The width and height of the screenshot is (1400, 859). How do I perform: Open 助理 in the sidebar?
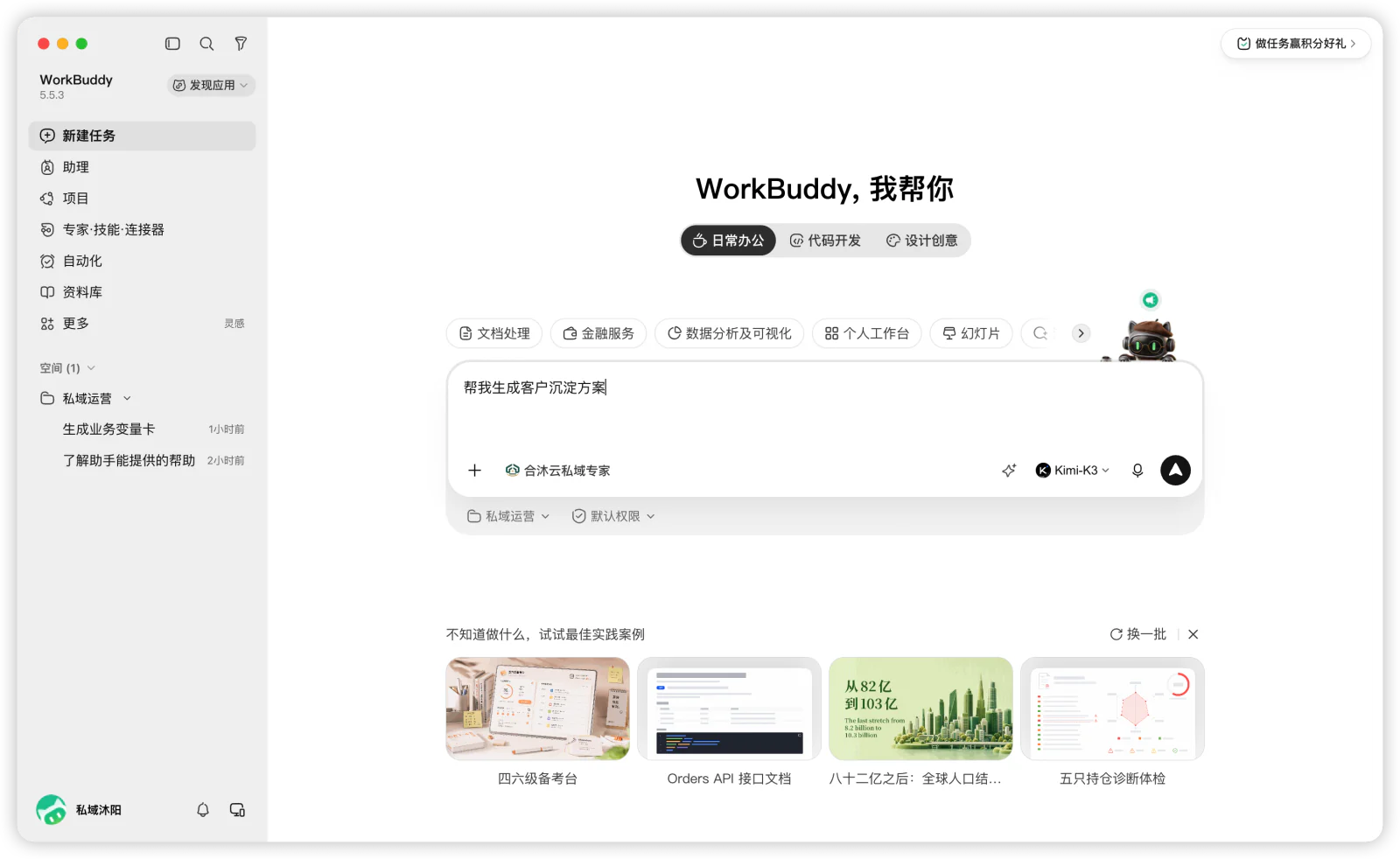(x=142, y=167)
